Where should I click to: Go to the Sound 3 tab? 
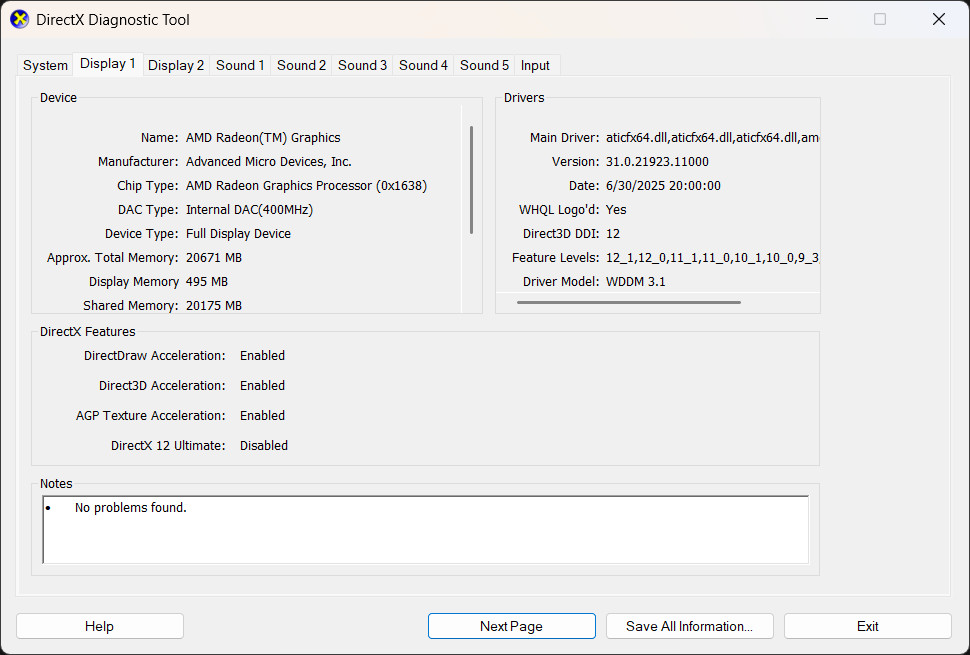pos(363,66)
